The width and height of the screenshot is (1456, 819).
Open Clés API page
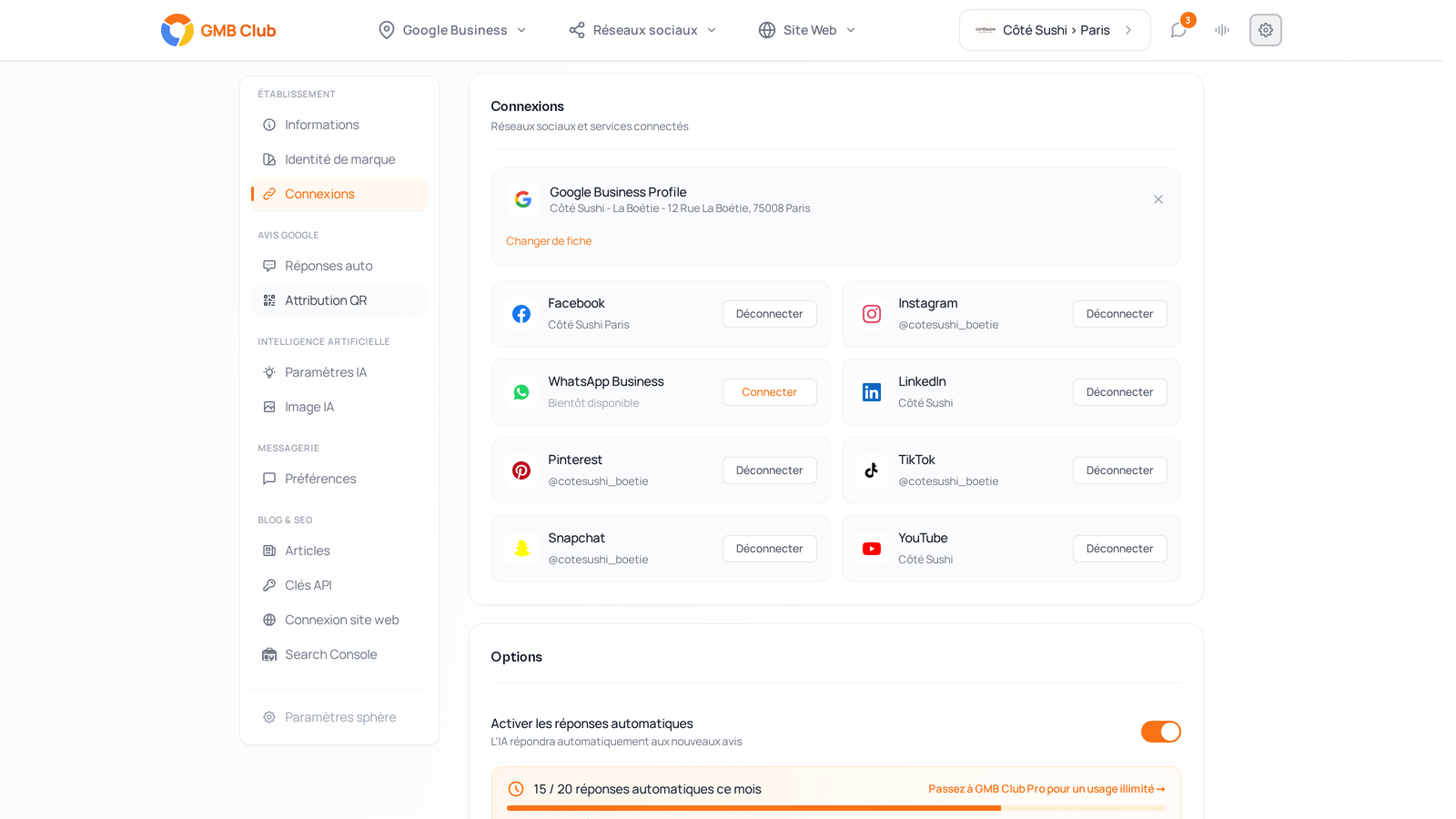point(339,585)
